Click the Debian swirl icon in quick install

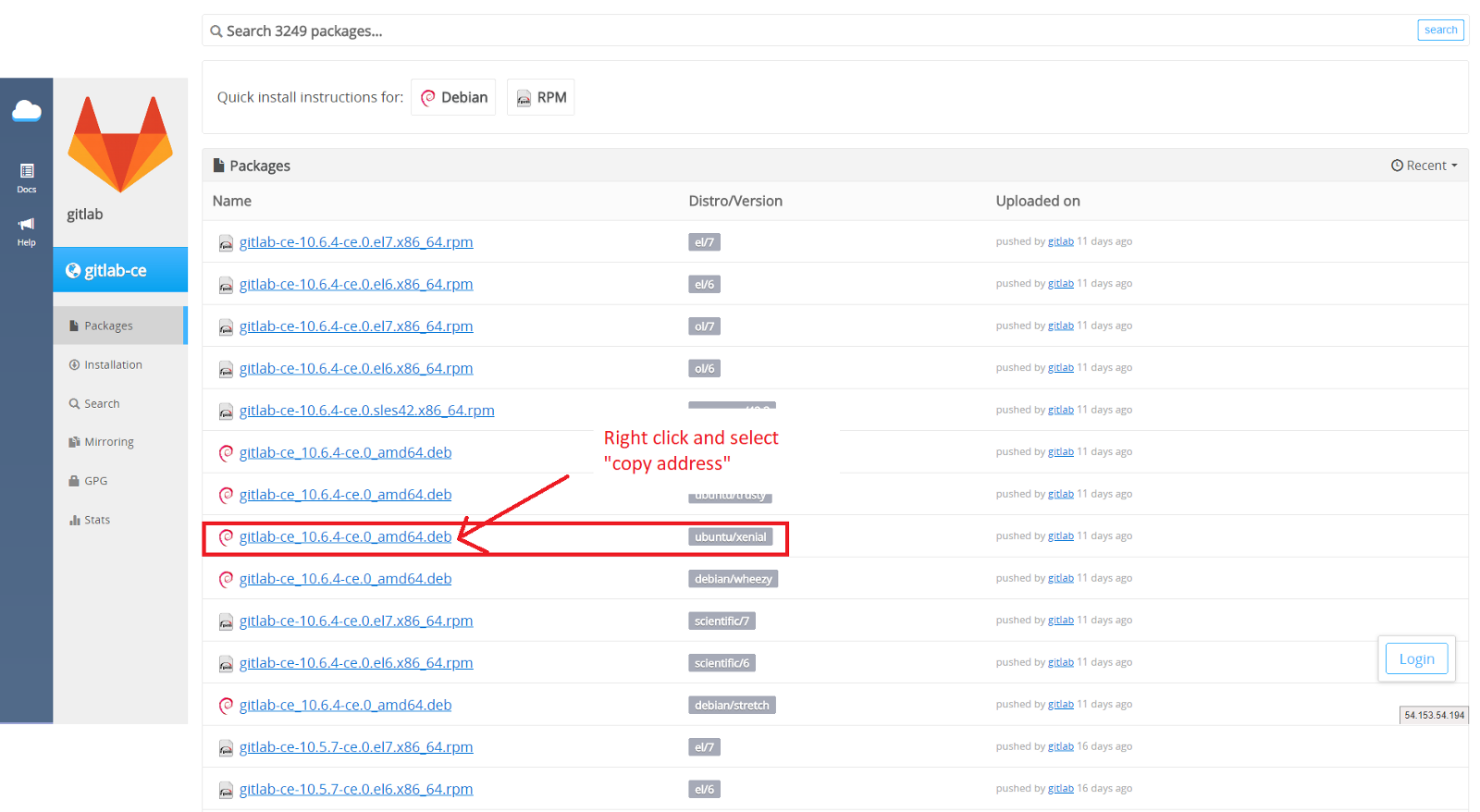pyautogui.click(x=428, y=98)
